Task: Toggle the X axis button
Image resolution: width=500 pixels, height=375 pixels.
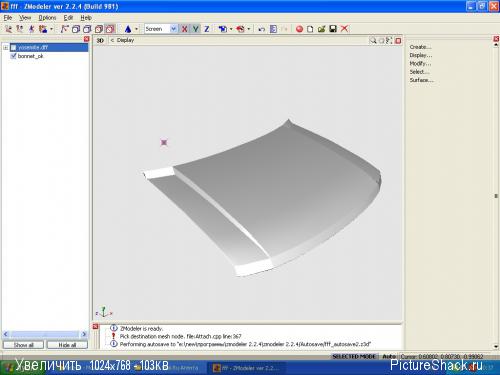Action: (x=184, y=29)
